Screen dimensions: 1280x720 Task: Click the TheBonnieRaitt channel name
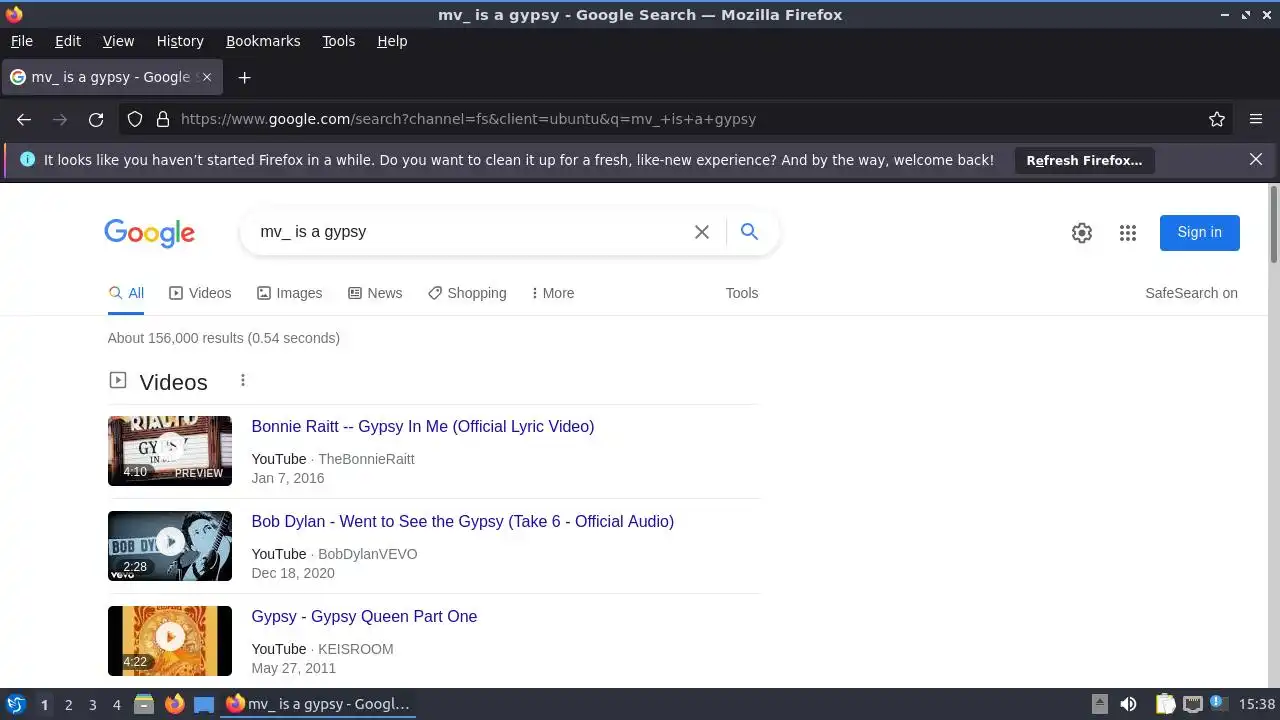tap(366, 459)
